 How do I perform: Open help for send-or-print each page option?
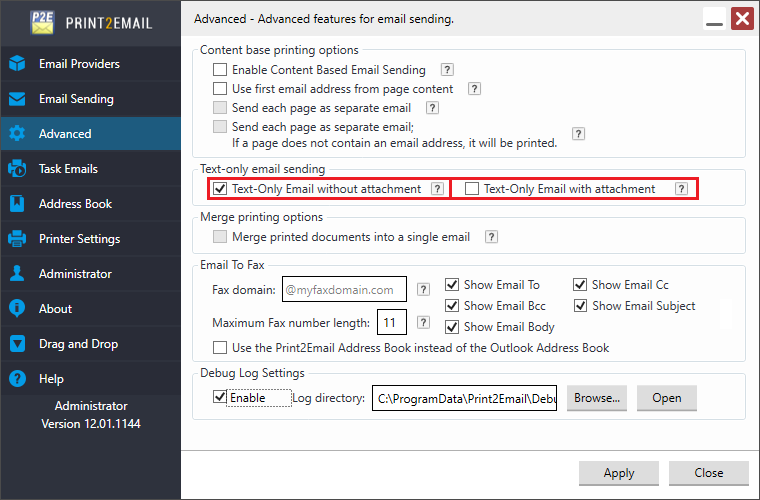(578, 134)
